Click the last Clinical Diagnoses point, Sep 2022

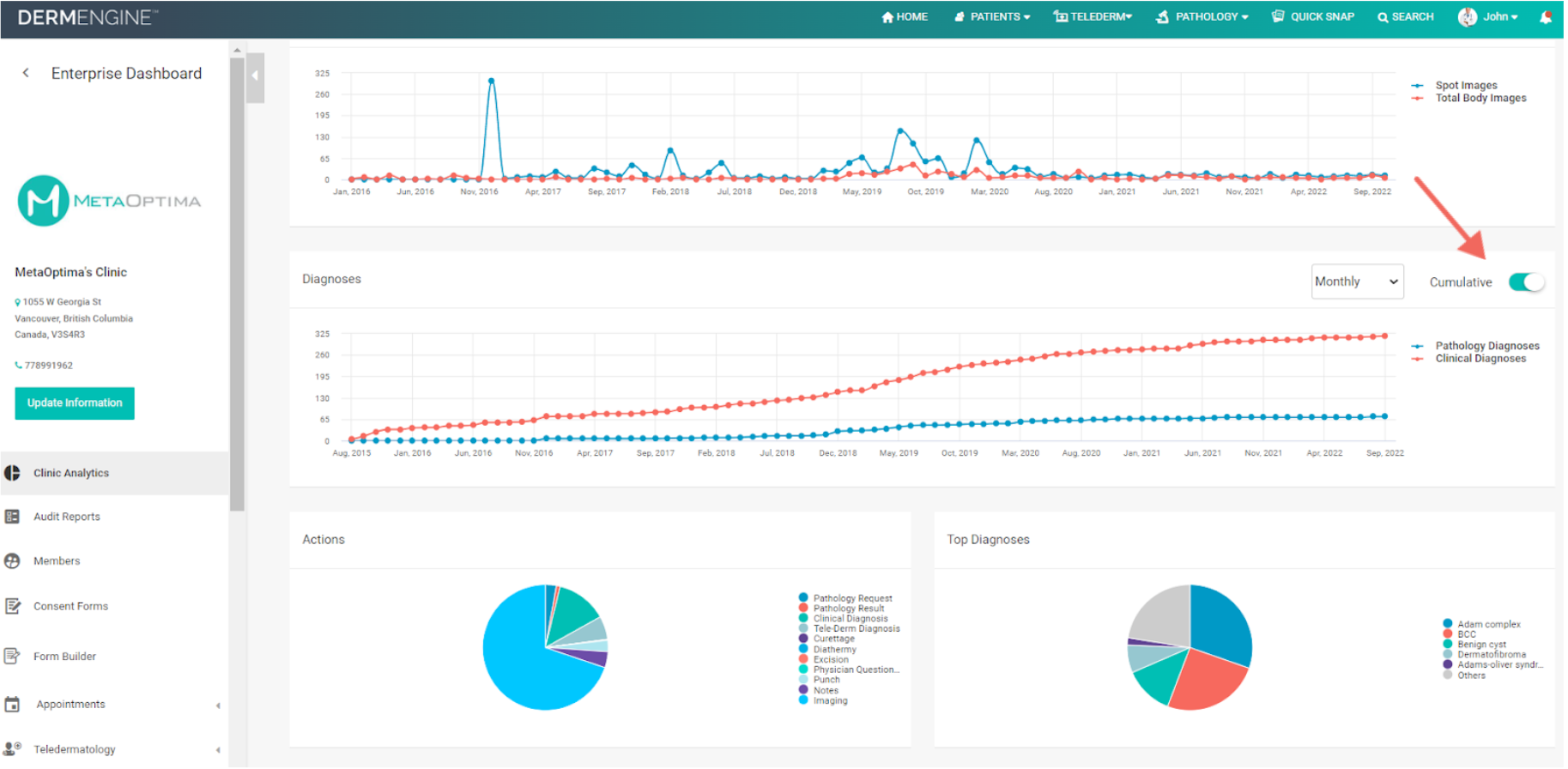(x=1384, y=336)
